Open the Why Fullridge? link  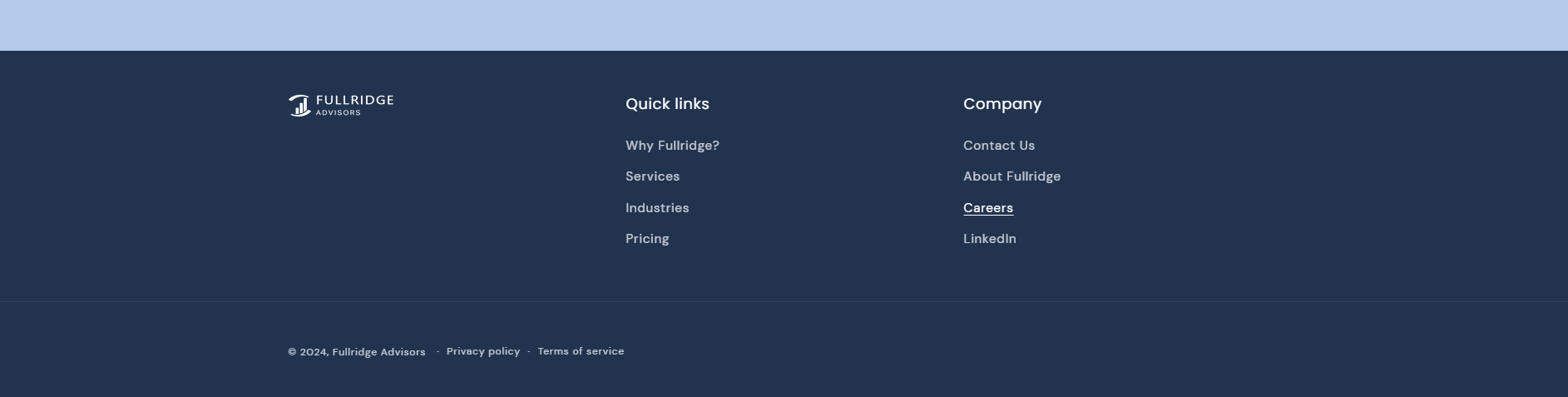[672, 146]
